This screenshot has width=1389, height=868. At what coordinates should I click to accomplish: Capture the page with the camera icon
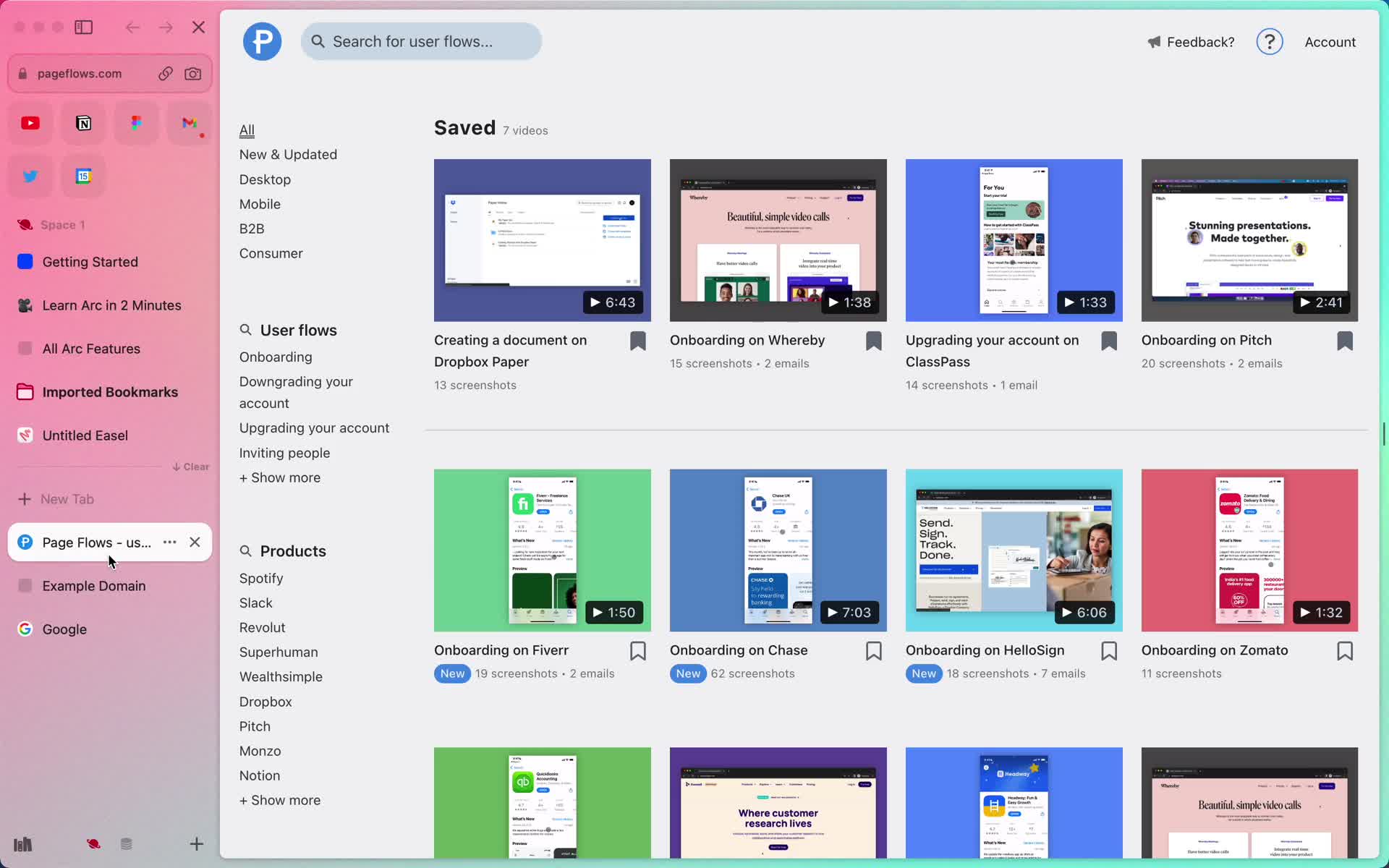(x=193, y=74)
